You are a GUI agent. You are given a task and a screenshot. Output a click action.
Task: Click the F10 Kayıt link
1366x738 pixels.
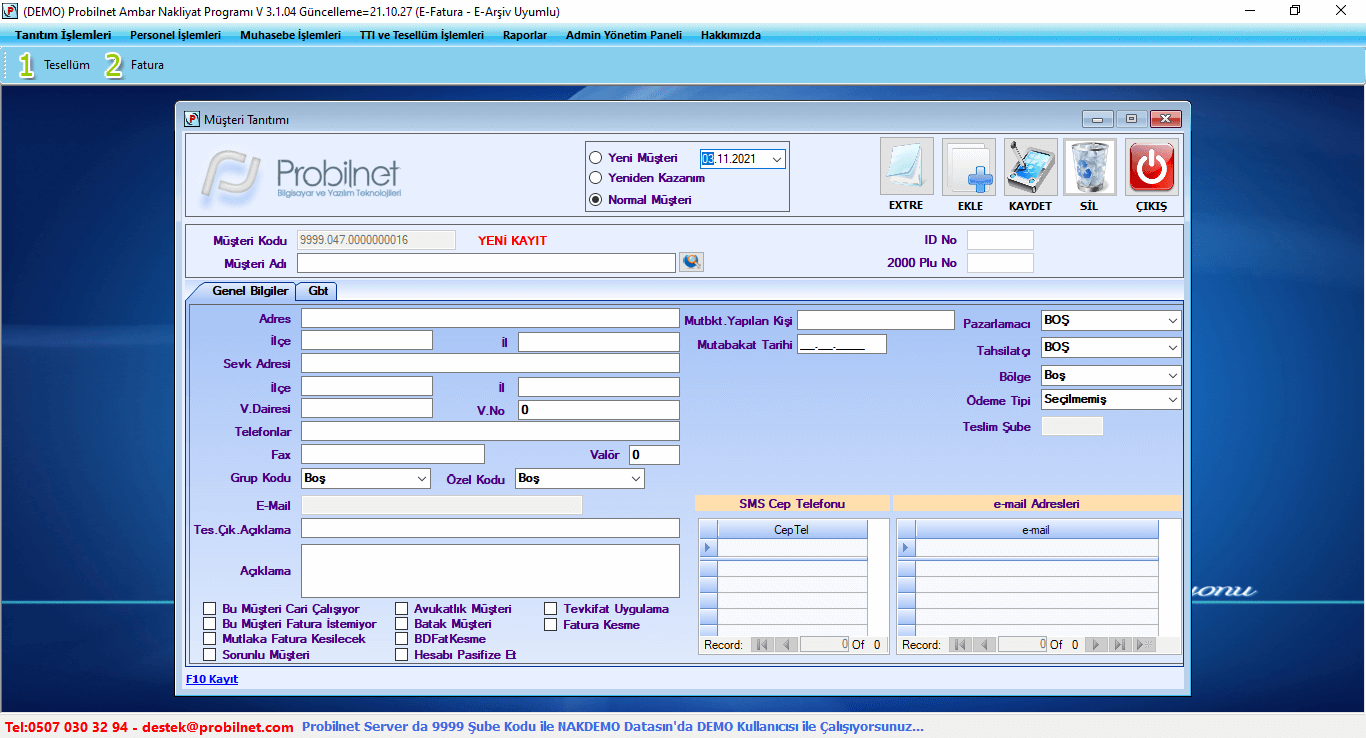click(212, 680)
